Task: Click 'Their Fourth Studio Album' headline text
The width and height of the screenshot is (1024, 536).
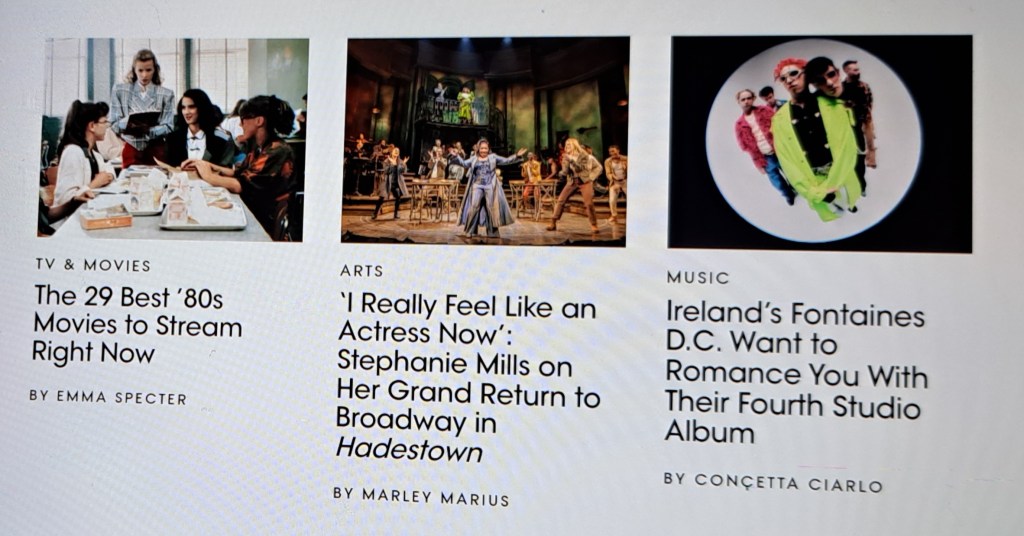Action: (793, 418)
